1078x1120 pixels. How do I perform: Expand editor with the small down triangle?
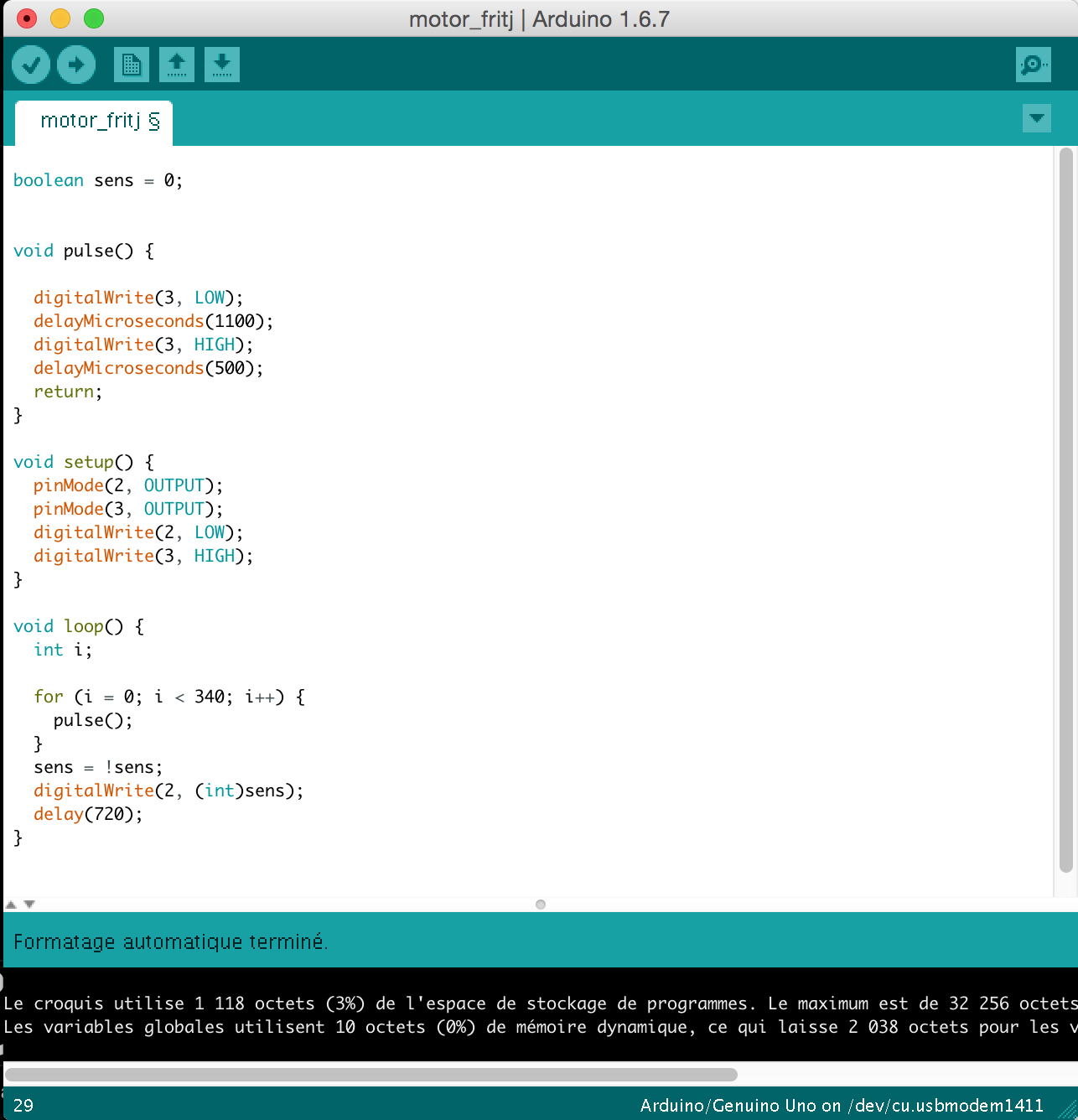point(29,905)
